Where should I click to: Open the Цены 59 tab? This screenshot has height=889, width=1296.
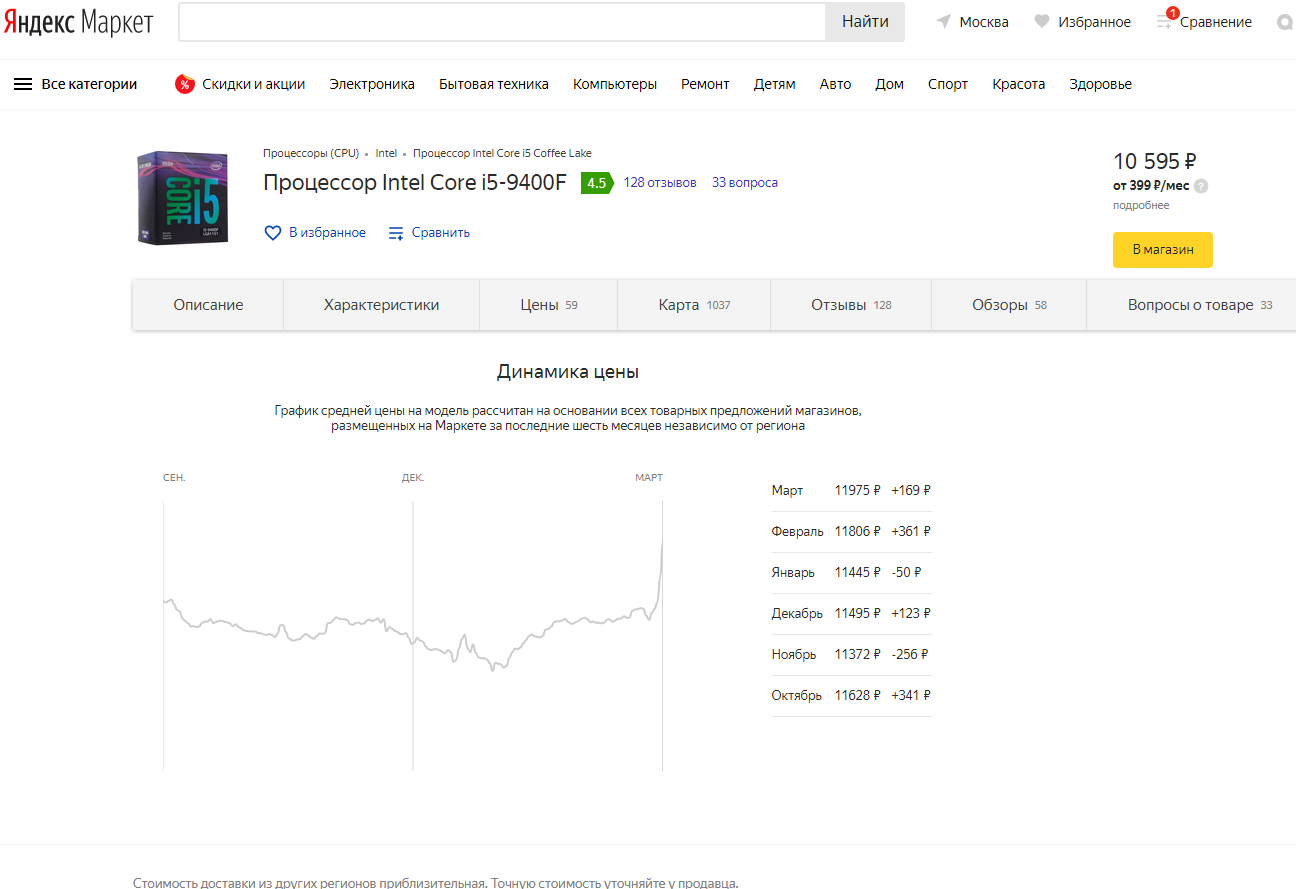(549, 305)
